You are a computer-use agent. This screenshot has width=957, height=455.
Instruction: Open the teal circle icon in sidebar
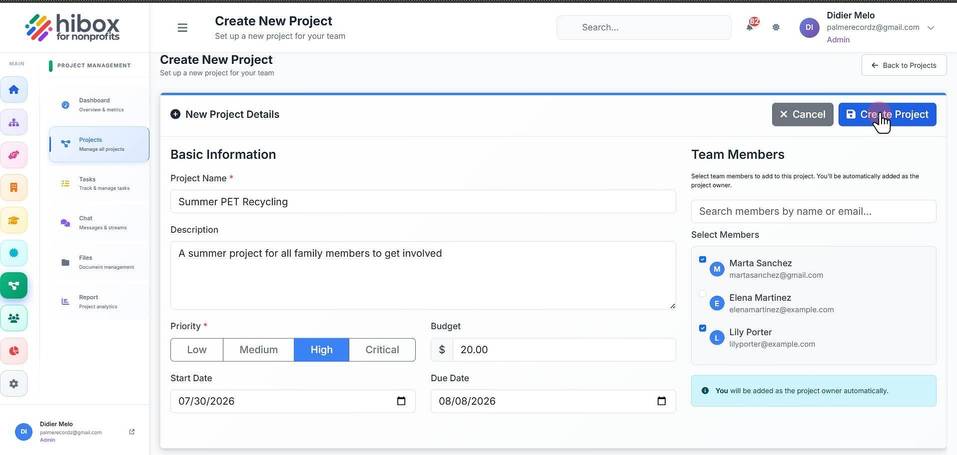pyautogui.click(x=13, y=253)
